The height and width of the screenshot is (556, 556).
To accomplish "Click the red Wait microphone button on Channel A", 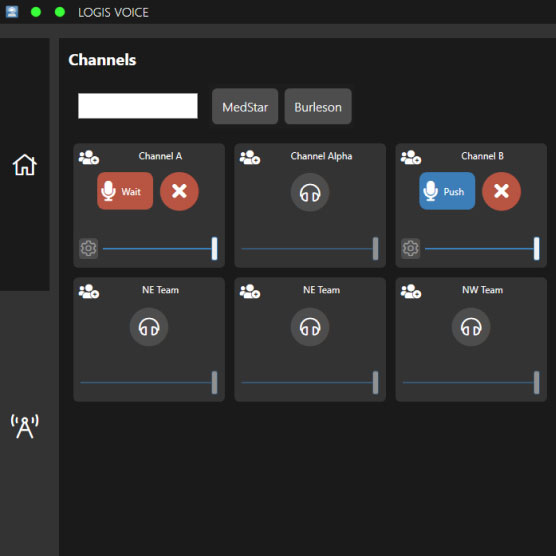I will [x=125, y=191].
